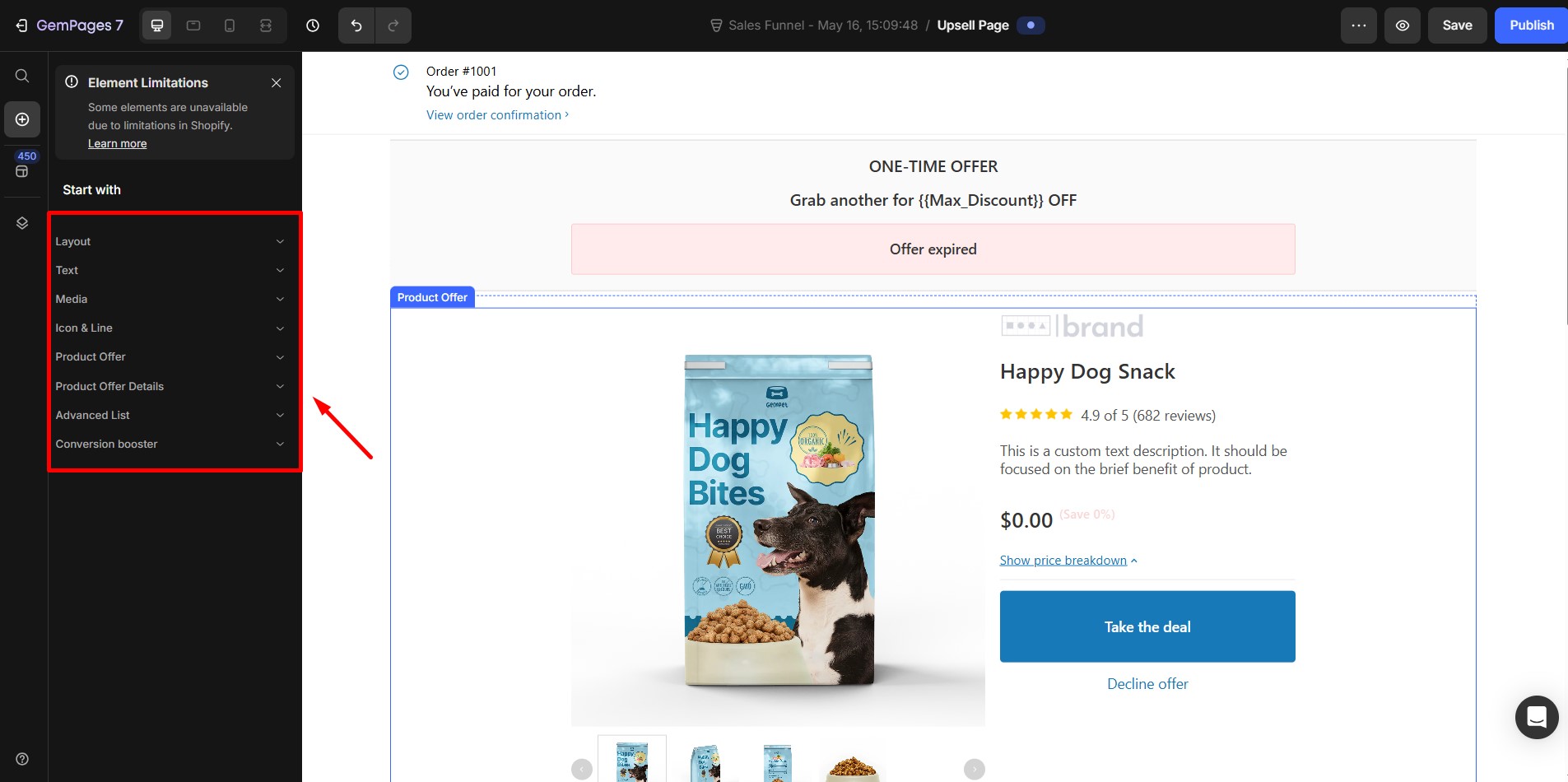Click the Publish button

(1531, 26)
